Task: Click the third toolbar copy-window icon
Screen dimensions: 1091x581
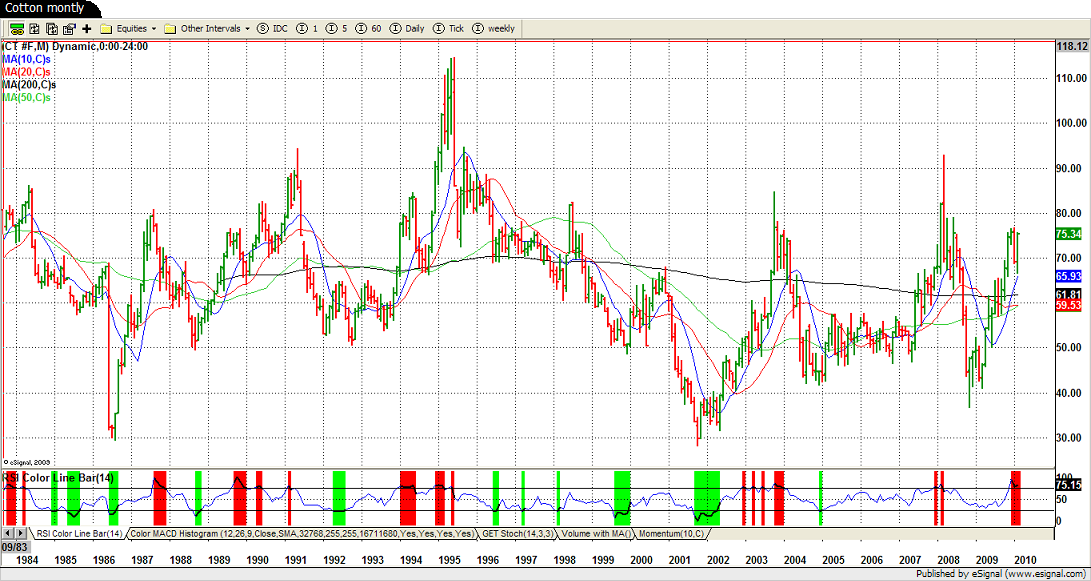Action: click(51, 28)
